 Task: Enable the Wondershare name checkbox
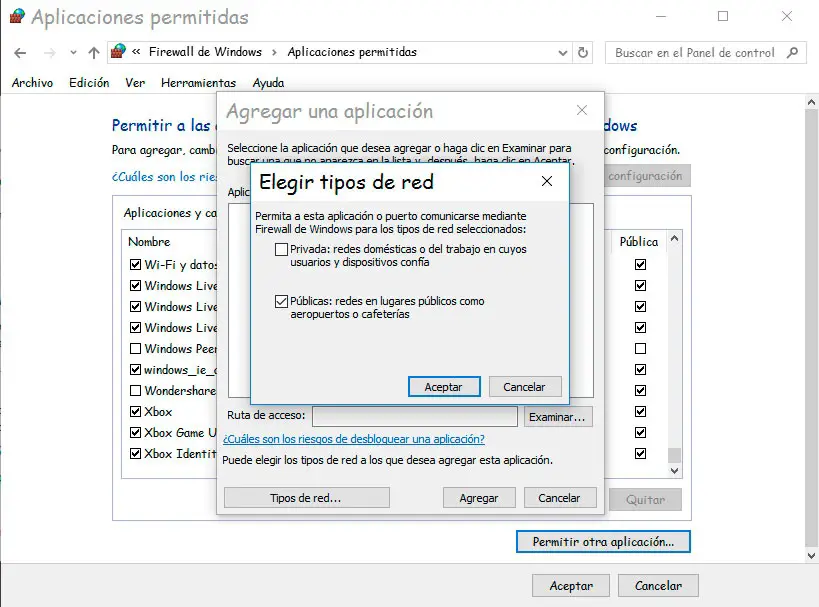click(135, 390)
